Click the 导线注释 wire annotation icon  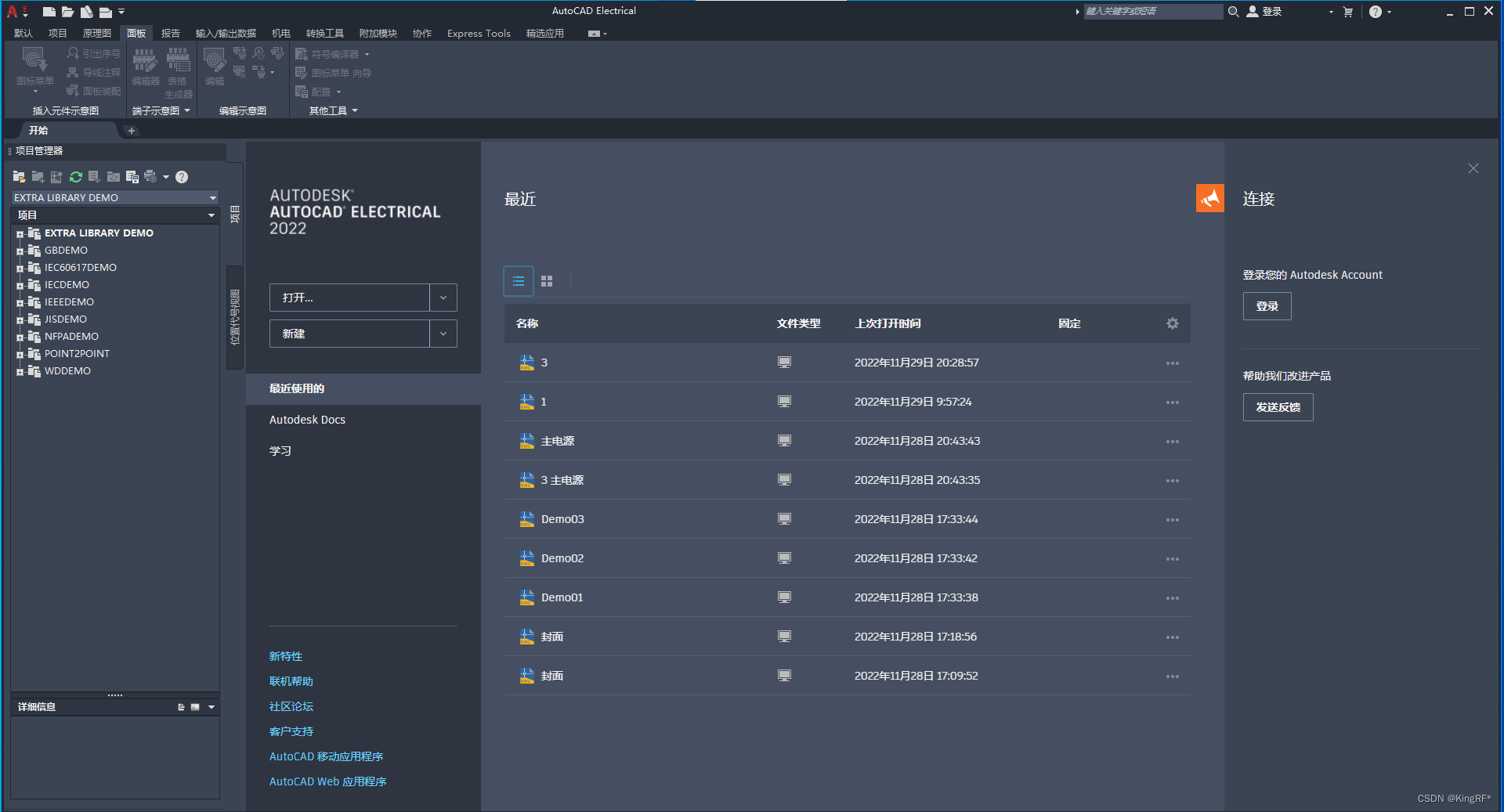[73, 72]
